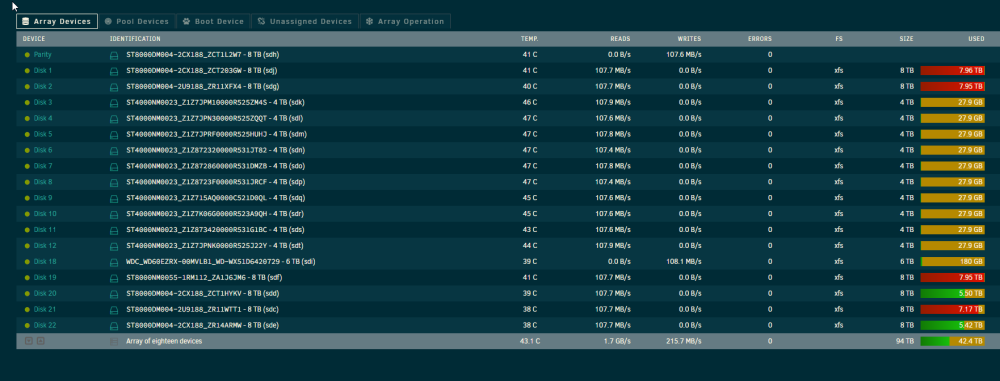Click the array average temperature 43.1 C
Image resolution: width=1000 pixels, height=381 pixels.
[530, 341]
